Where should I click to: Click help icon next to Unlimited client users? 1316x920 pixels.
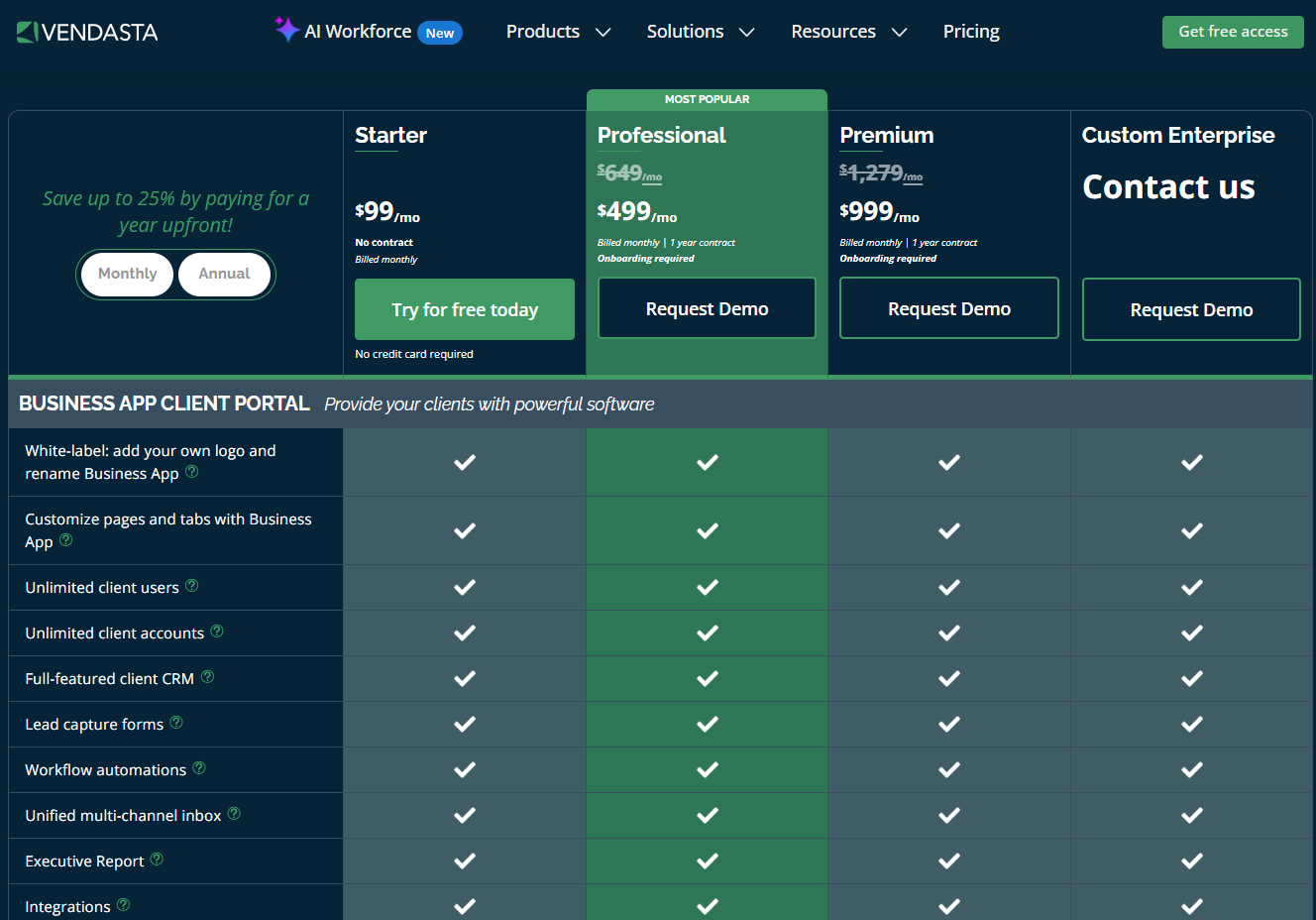[x=192, y=586]
